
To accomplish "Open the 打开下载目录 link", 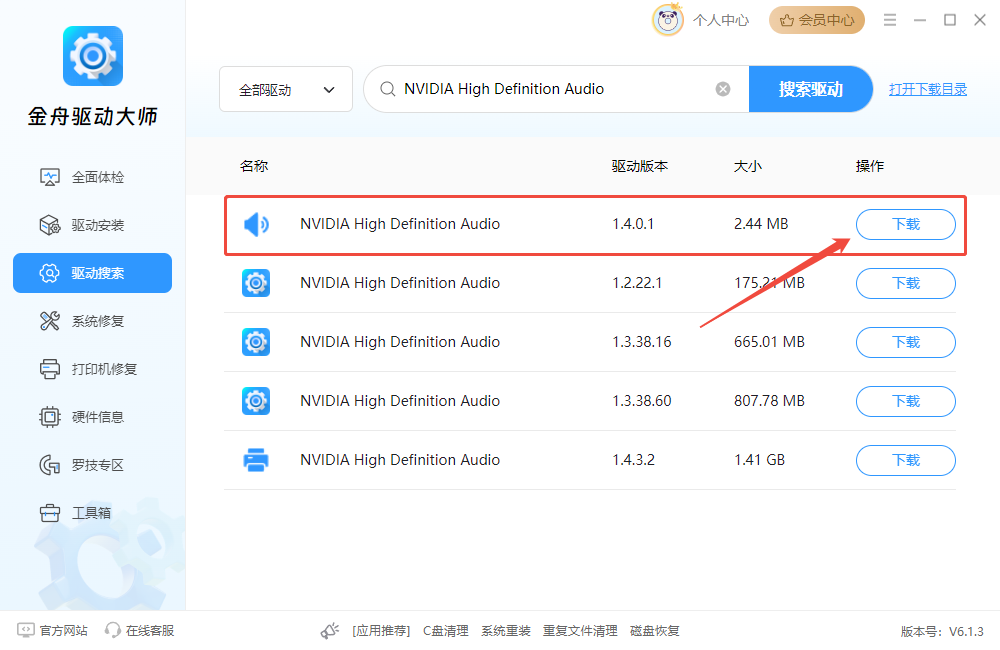I will [x=928, y=89].
